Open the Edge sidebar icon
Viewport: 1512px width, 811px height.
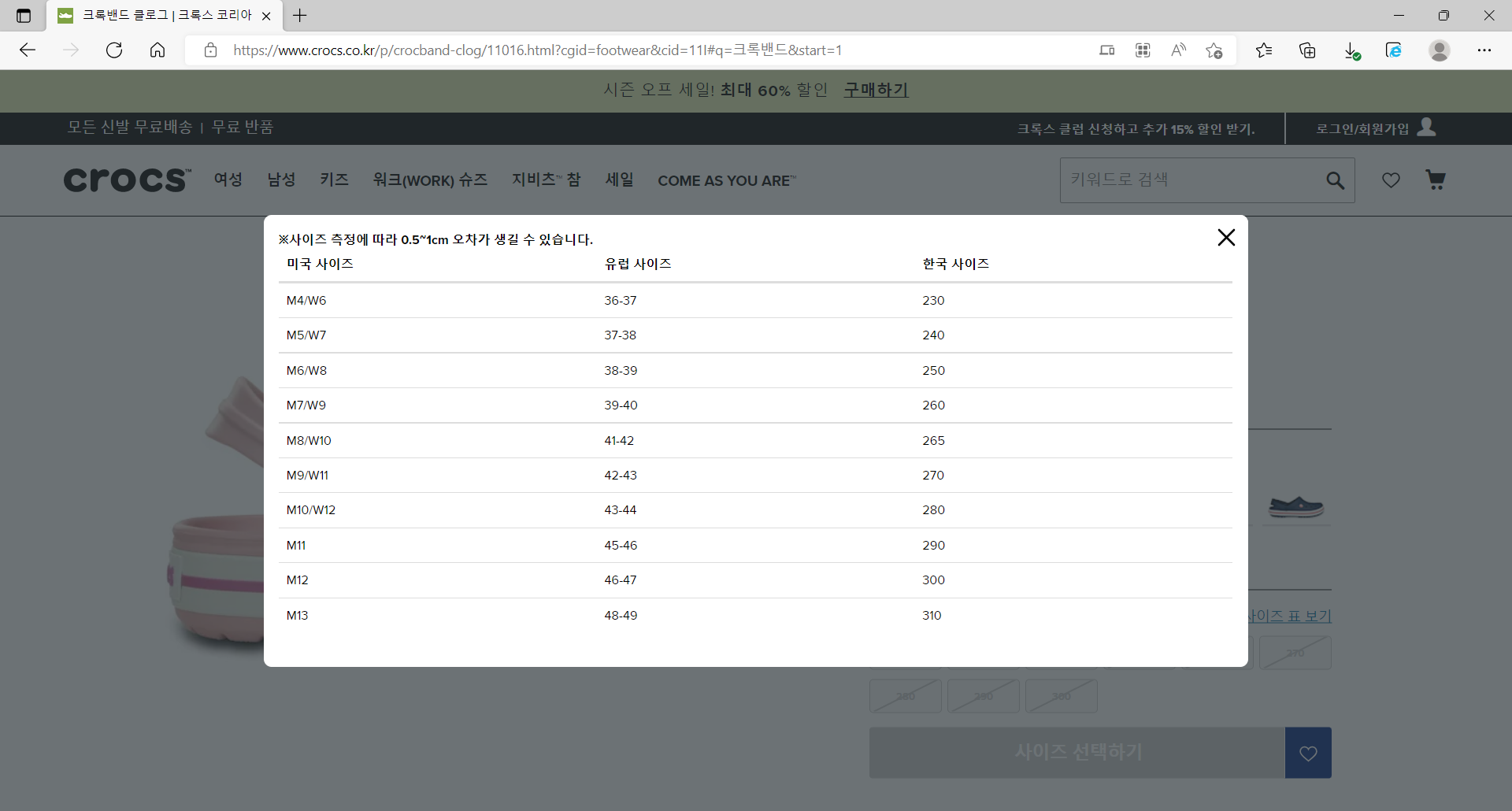(1394, 50)
